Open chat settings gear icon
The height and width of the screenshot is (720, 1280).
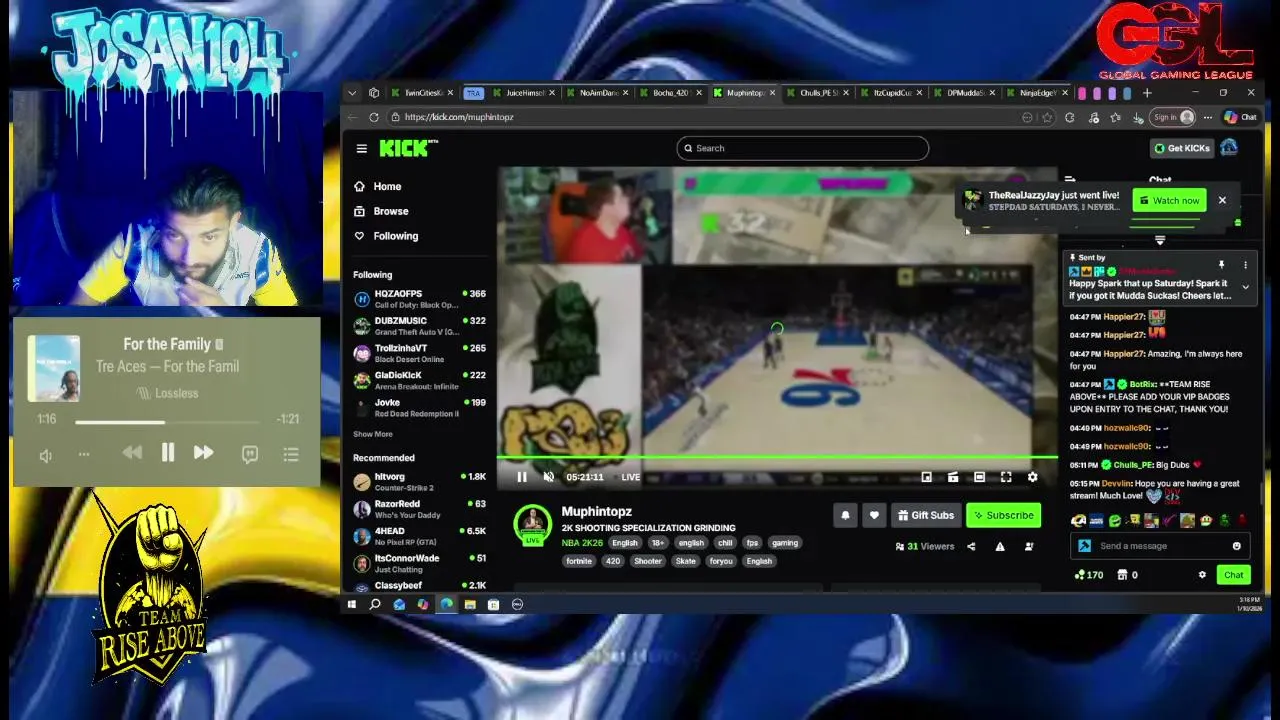pyautogui.click(x=1202, y=575)
